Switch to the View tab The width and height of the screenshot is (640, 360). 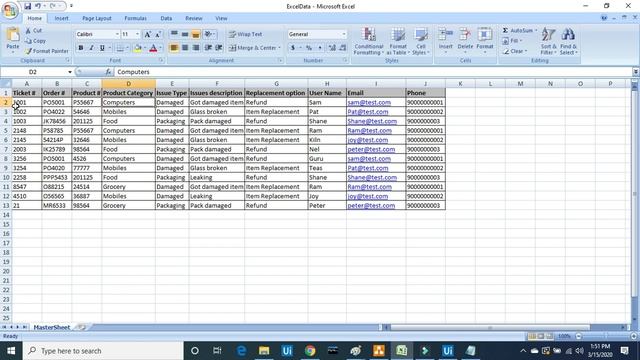pos(221,18)
